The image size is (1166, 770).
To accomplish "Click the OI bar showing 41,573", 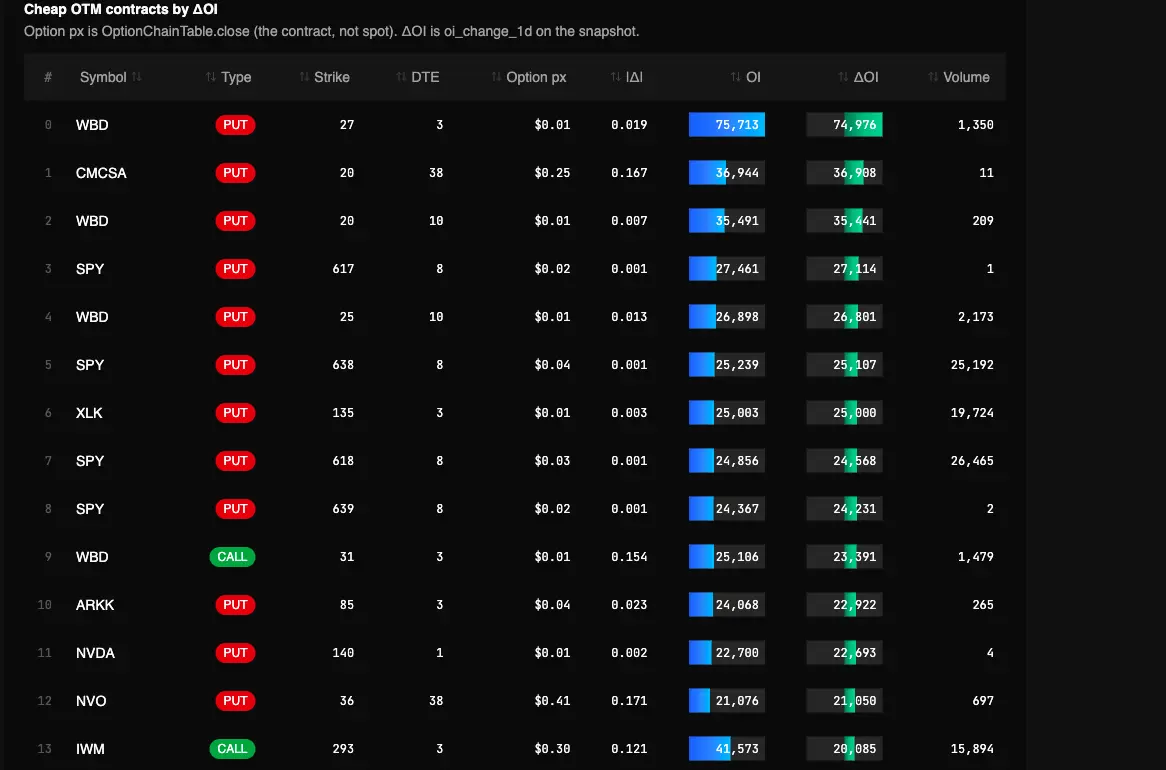I will (727, 748).
